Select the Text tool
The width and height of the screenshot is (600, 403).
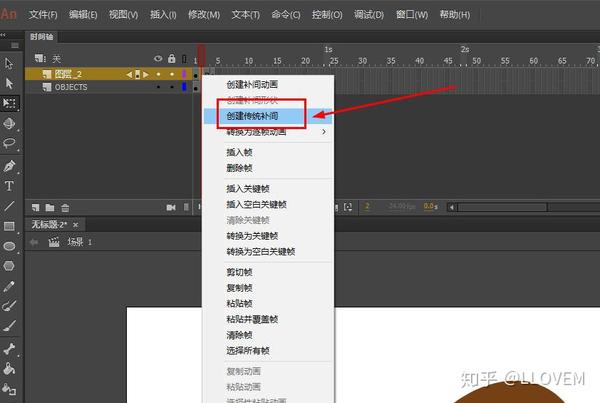click(9, 186)
